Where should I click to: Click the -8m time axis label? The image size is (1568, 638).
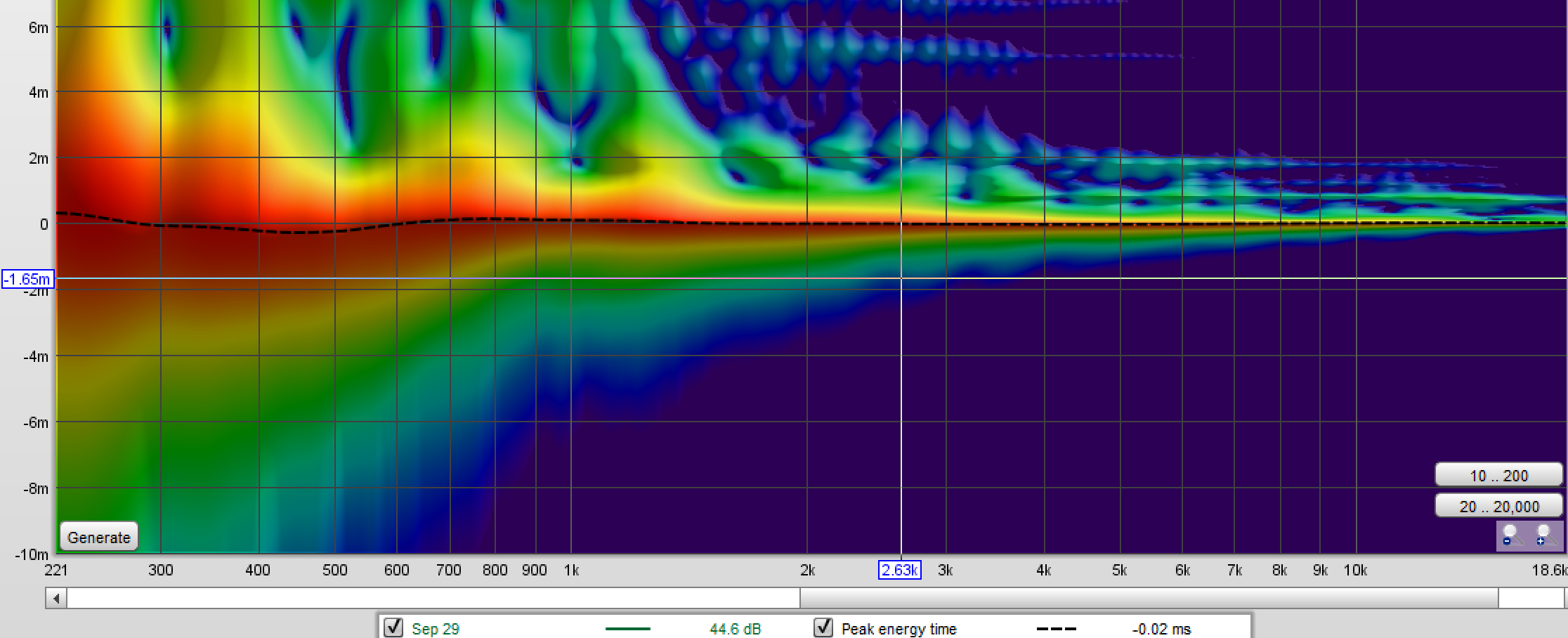click(x=35, y=488)
